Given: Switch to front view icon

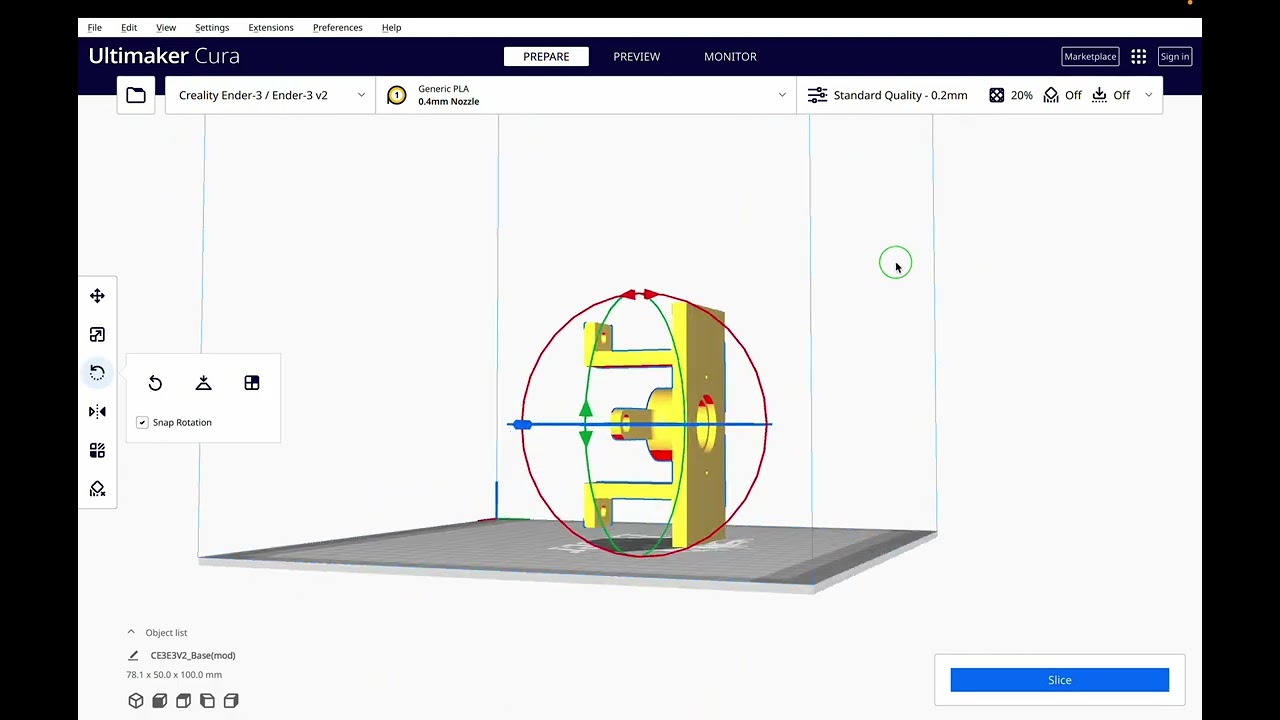Looking at the screenshot, I should [x=159, y=701].
